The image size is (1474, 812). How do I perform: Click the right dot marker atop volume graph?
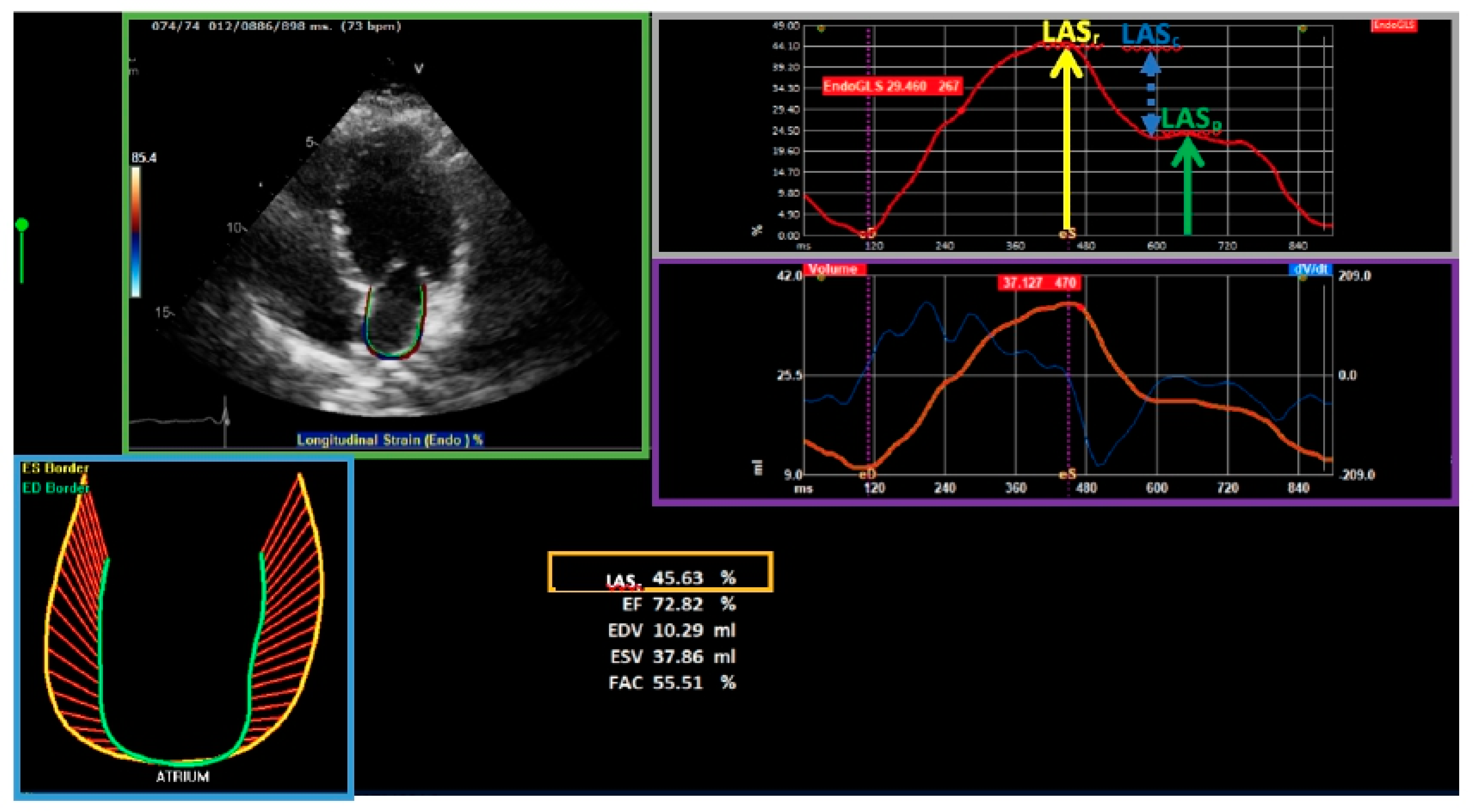tap(1302, 278)
